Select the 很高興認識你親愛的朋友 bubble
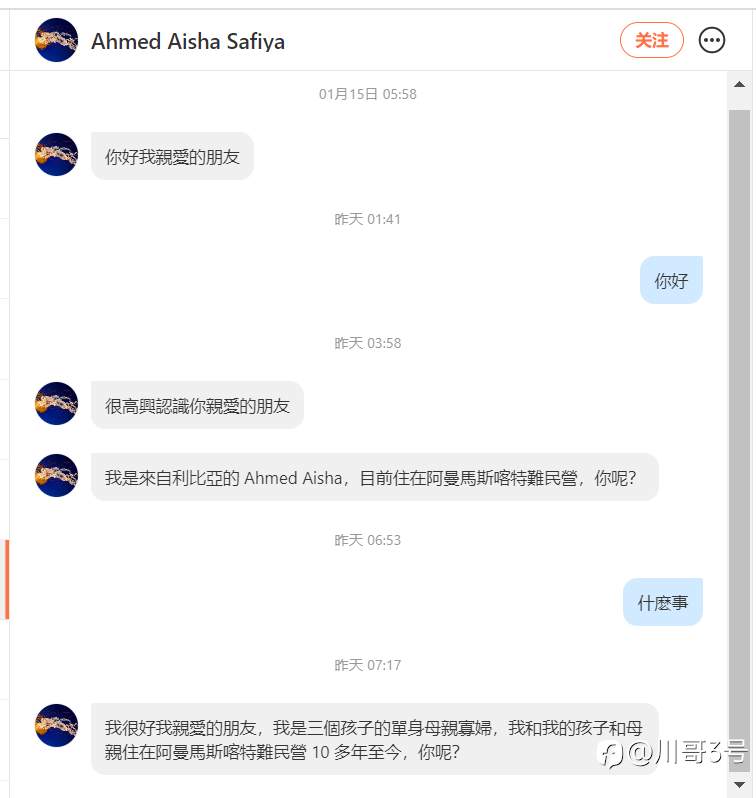The height and width of the screenshot is (798, 756). pos(198,405)
